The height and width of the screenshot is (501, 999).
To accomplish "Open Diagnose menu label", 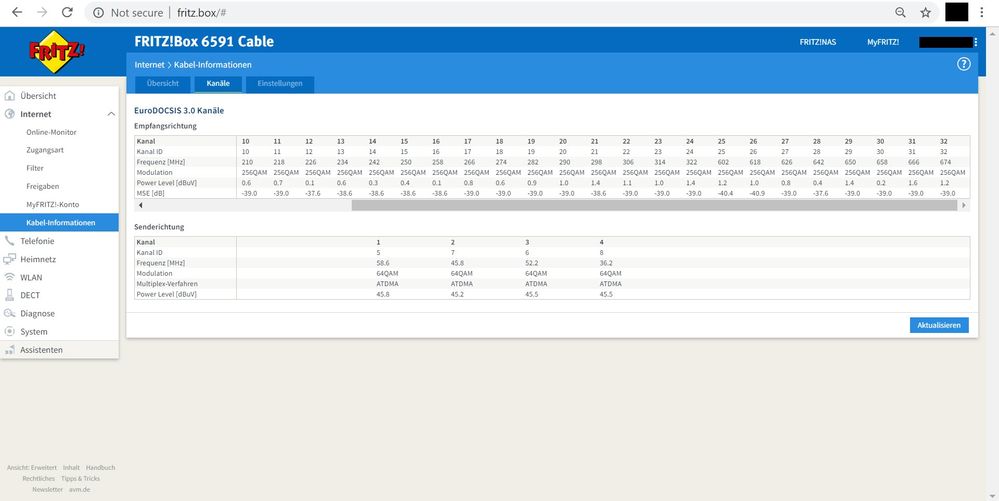I will [x=38, y=314].
